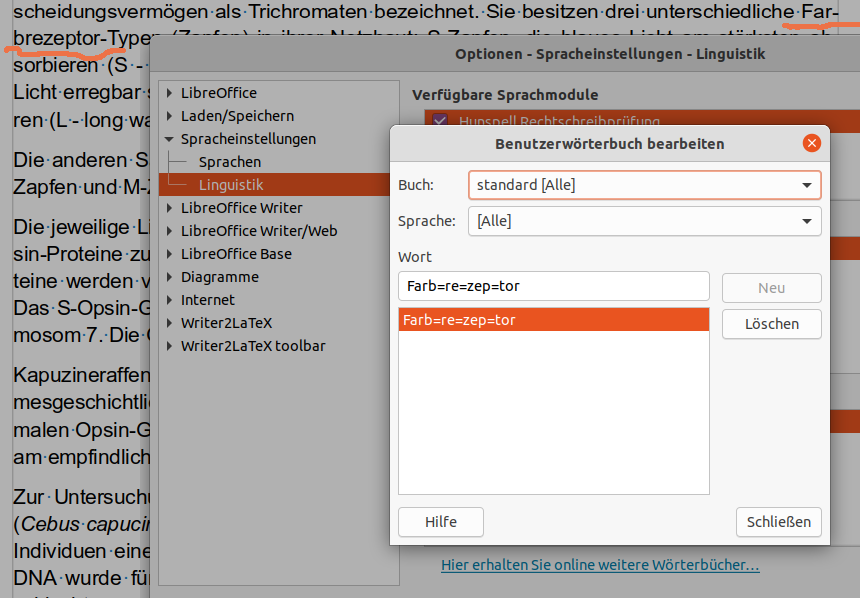Click the word Kapuzineraffen in the document
The width and height of the screenshot is (860, 598).
coord(81,375)
